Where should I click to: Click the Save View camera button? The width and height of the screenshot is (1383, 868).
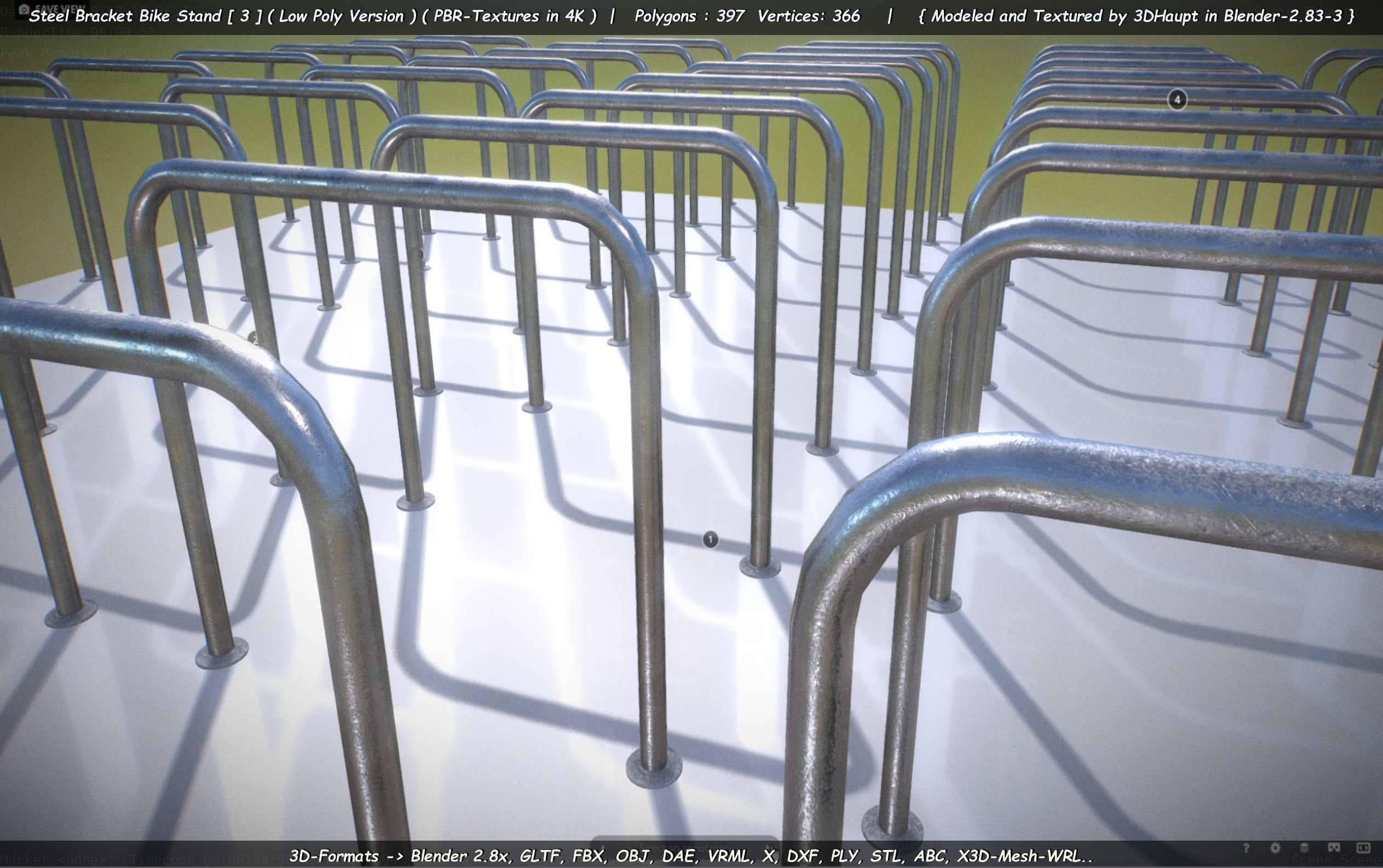point(52,9)
